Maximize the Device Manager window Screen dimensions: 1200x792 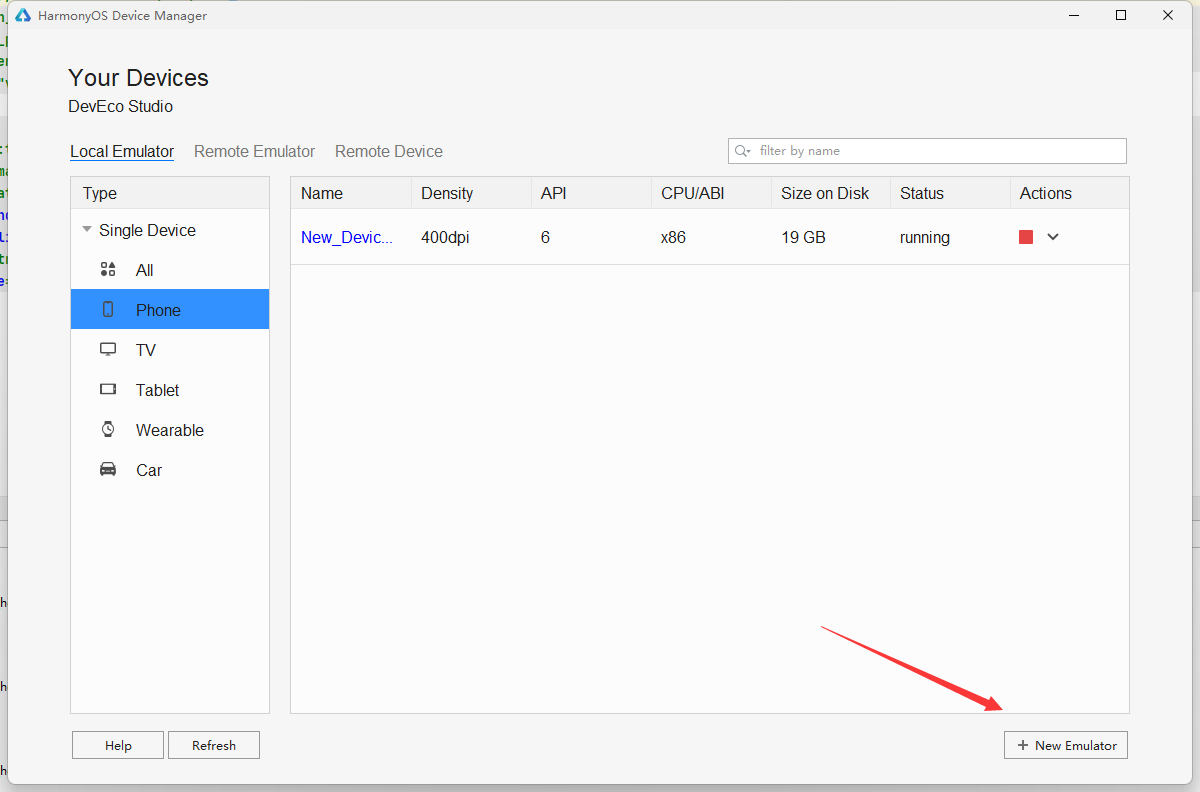1121,15
